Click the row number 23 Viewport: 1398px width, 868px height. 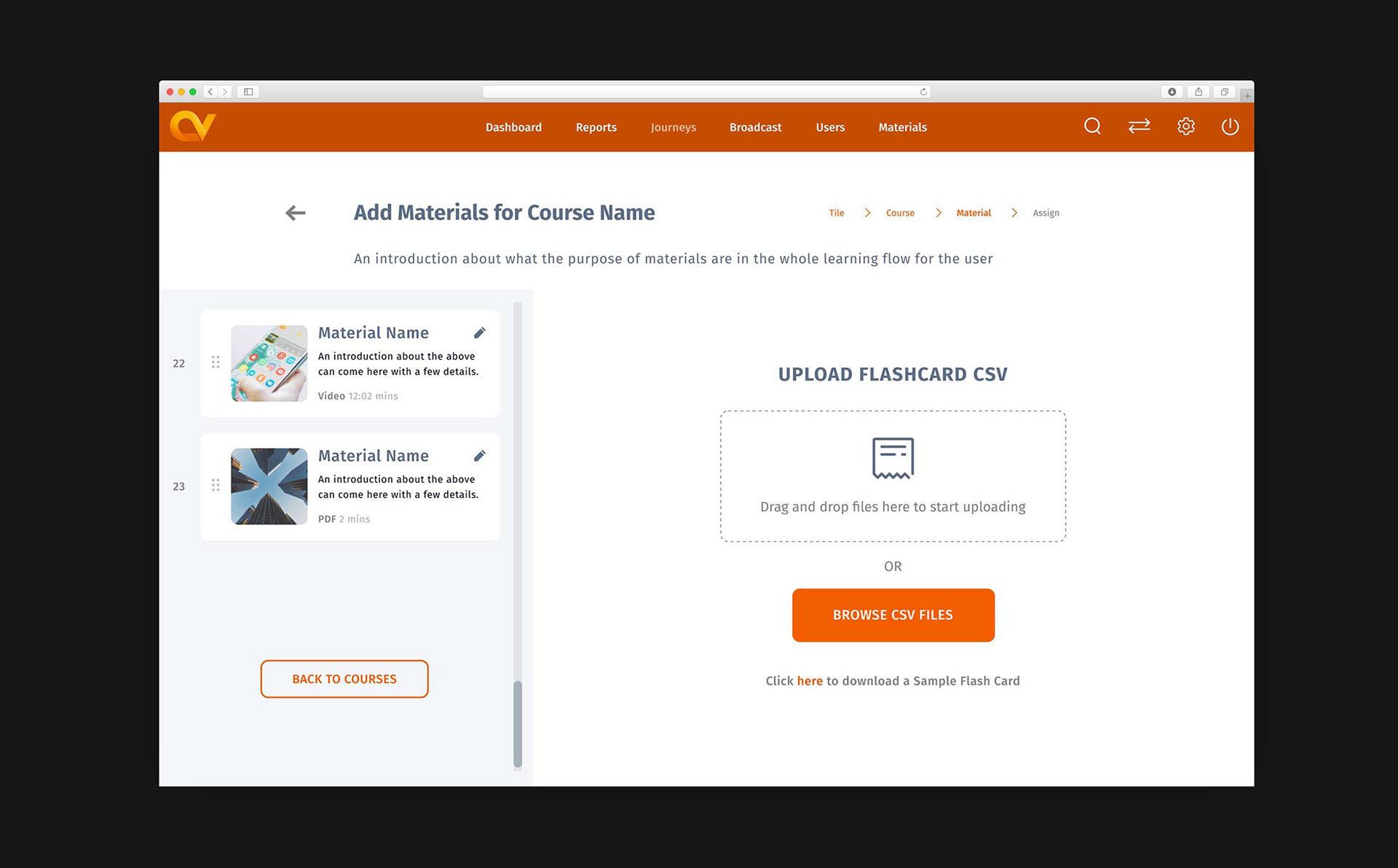179,486
